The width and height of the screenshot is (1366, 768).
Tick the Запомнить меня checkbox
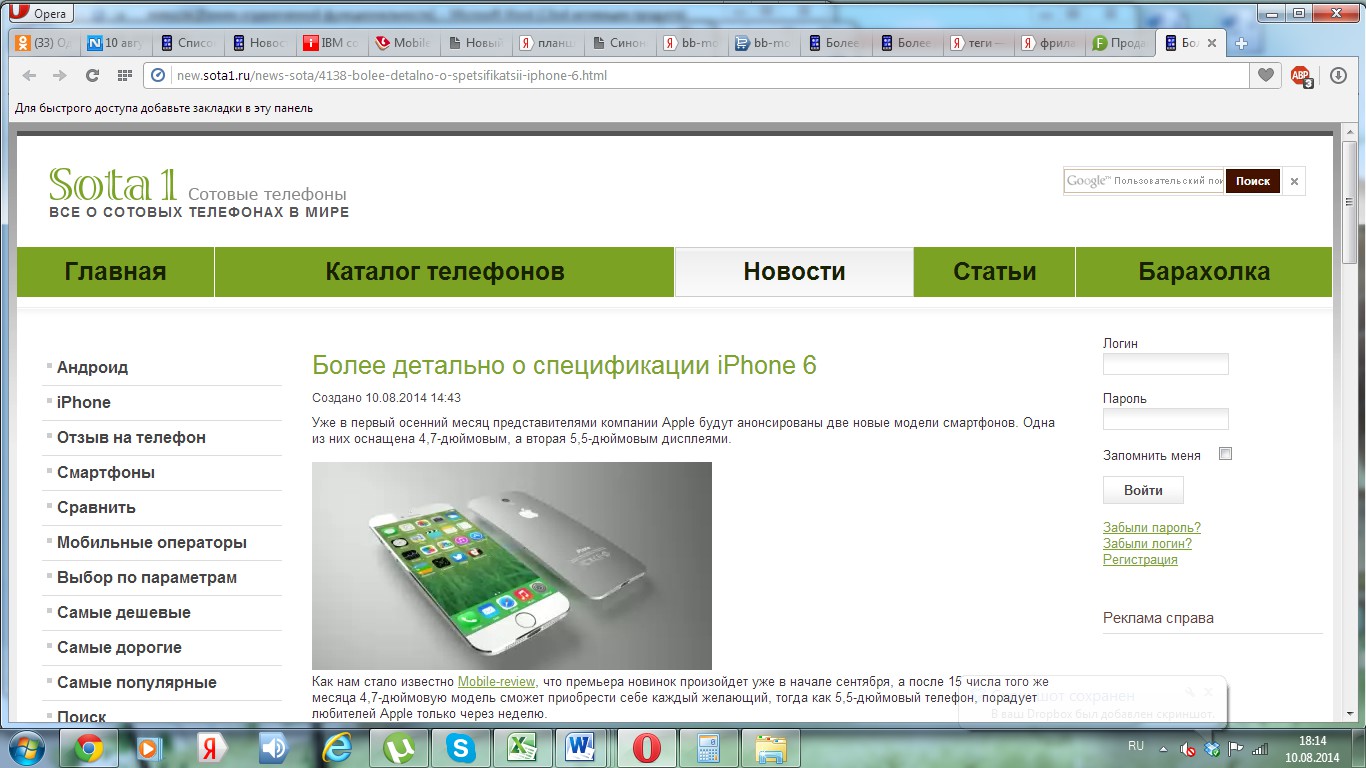pyautogui.click(x=1225, y=454)
